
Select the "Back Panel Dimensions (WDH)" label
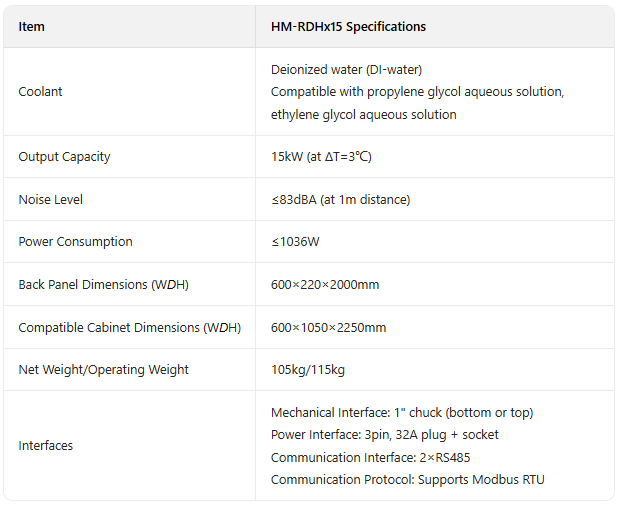[103, 285]
